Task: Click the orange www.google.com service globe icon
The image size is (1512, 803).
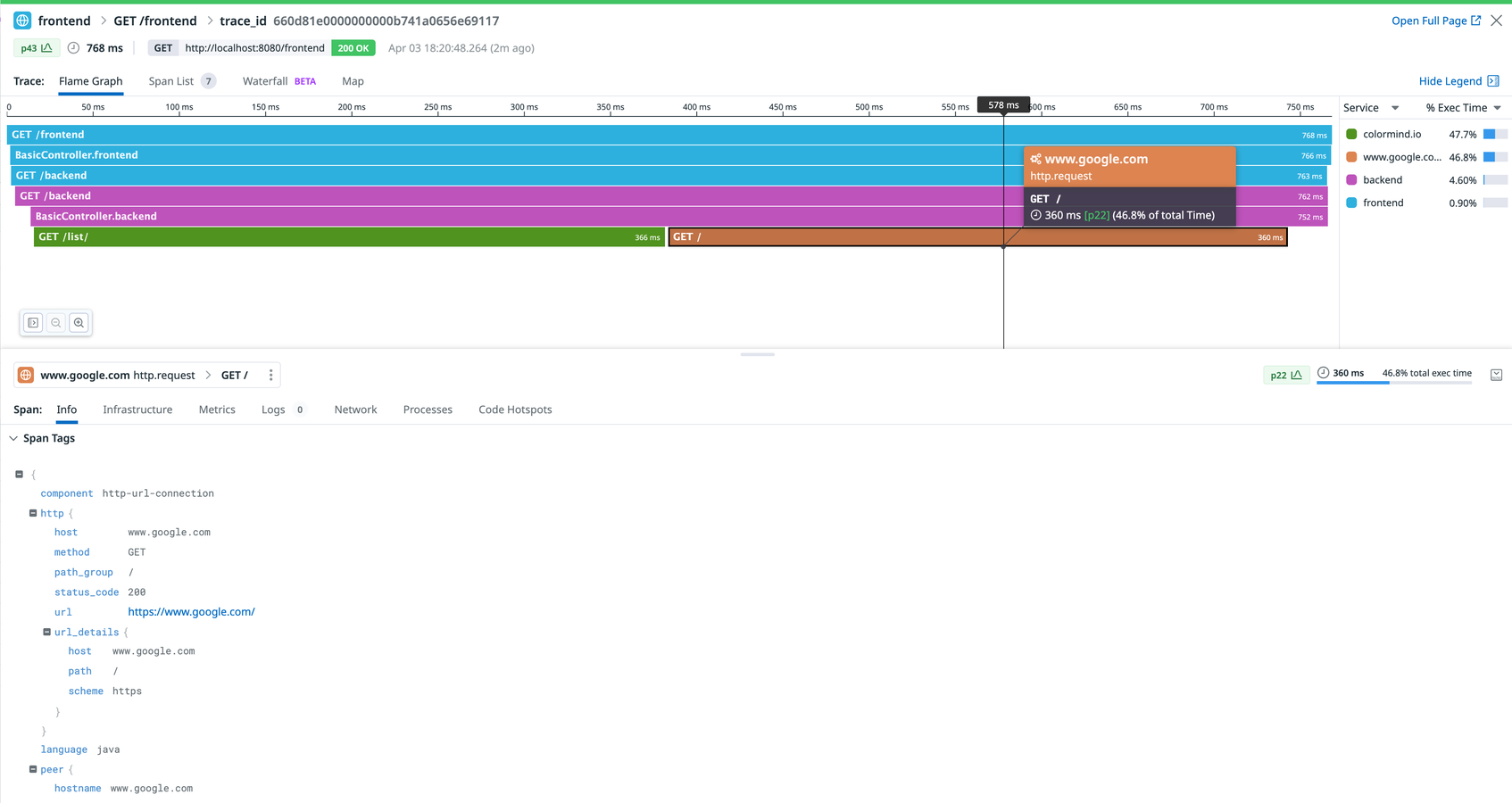Action: [26, 376]
